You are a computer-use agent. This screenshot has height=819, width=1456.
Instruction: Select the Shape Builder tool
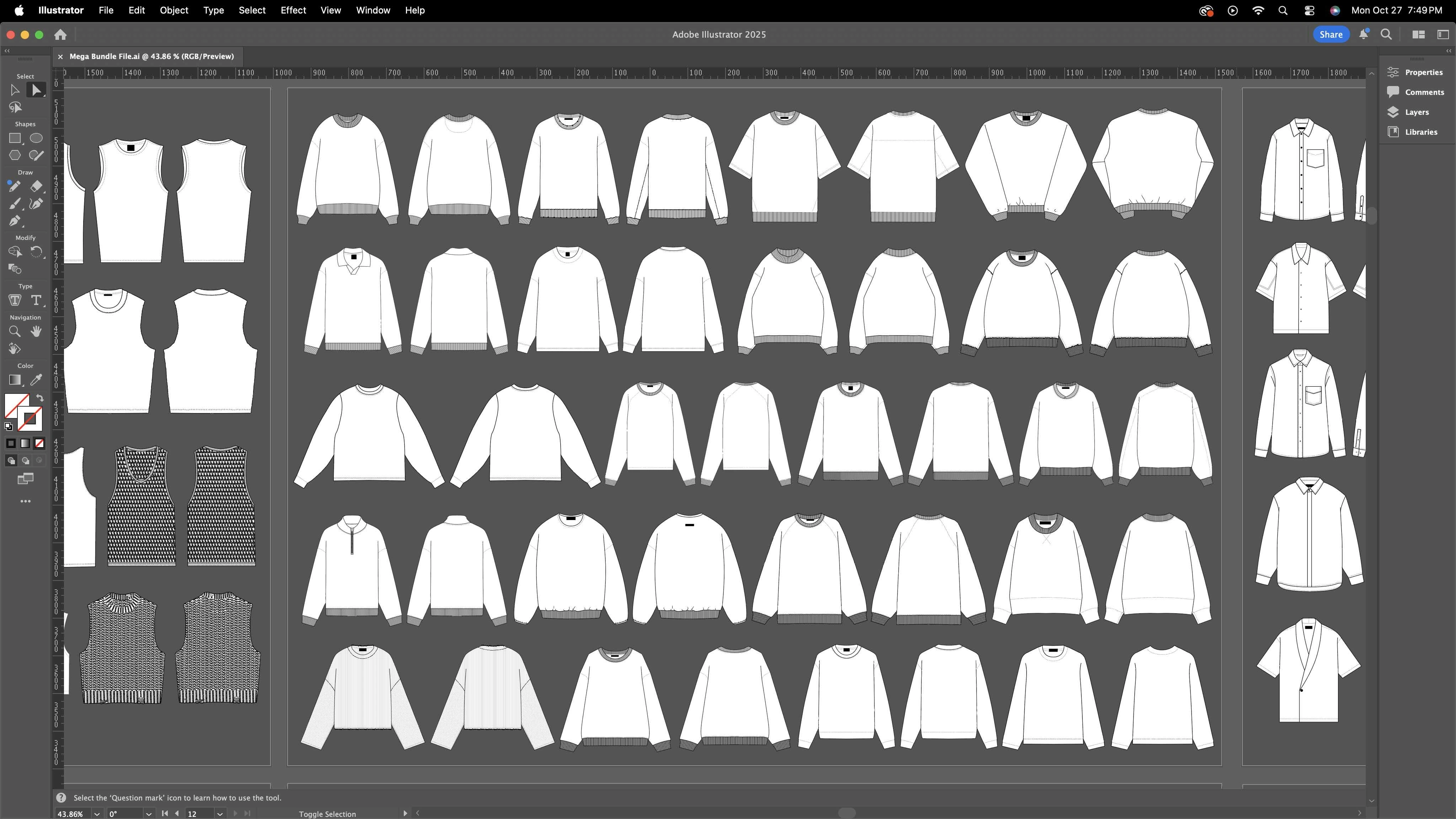[15, 252]
